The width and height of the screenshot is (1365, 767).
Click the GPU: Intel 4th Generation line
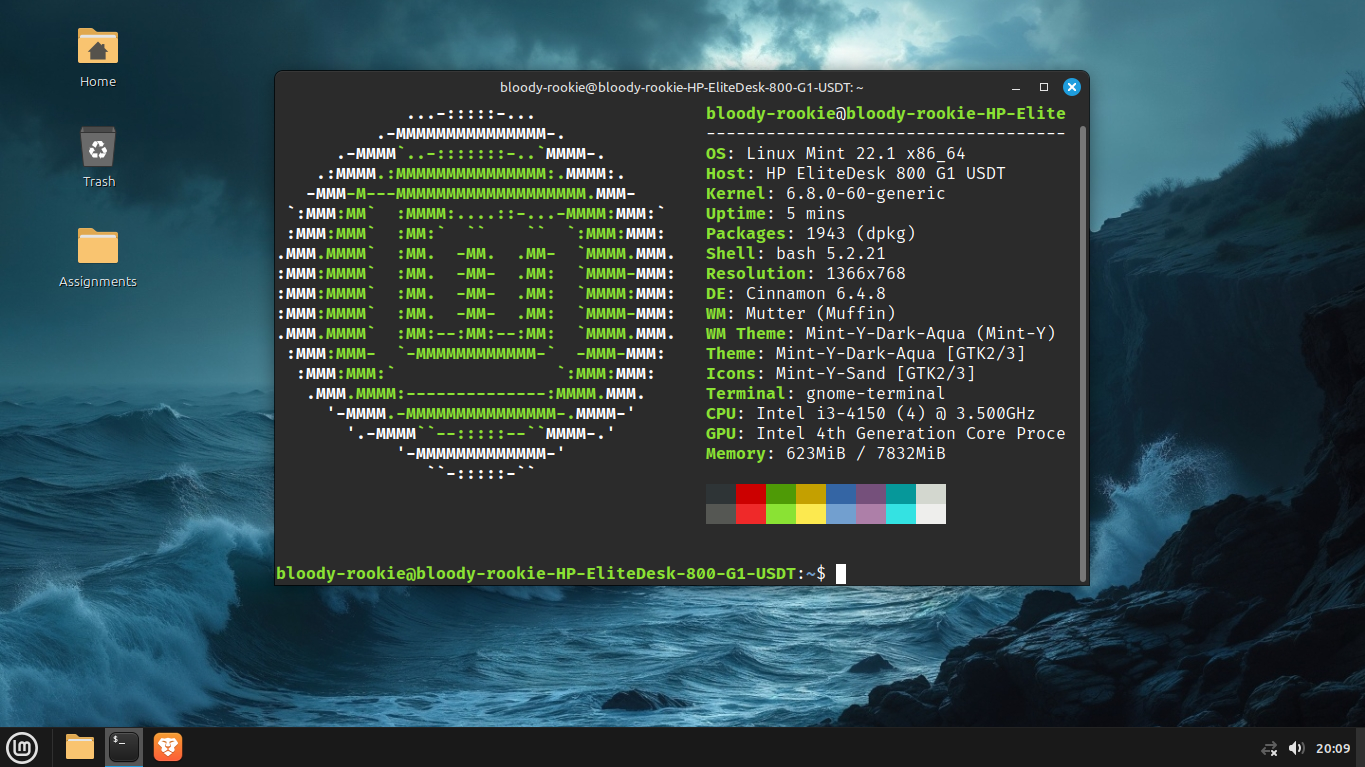coord(886,433)
